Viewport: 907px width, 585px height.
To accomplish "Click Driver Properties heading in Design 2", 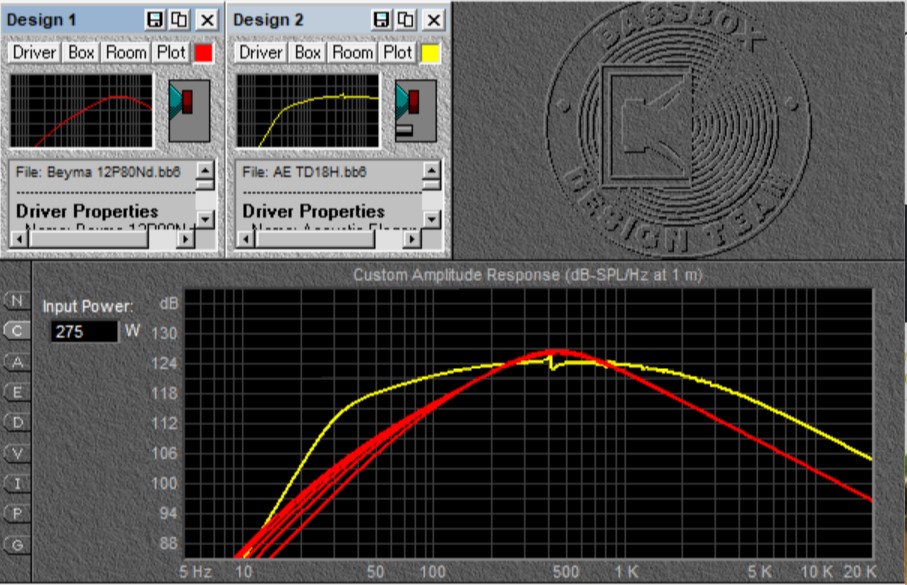I will click(314, 211).
